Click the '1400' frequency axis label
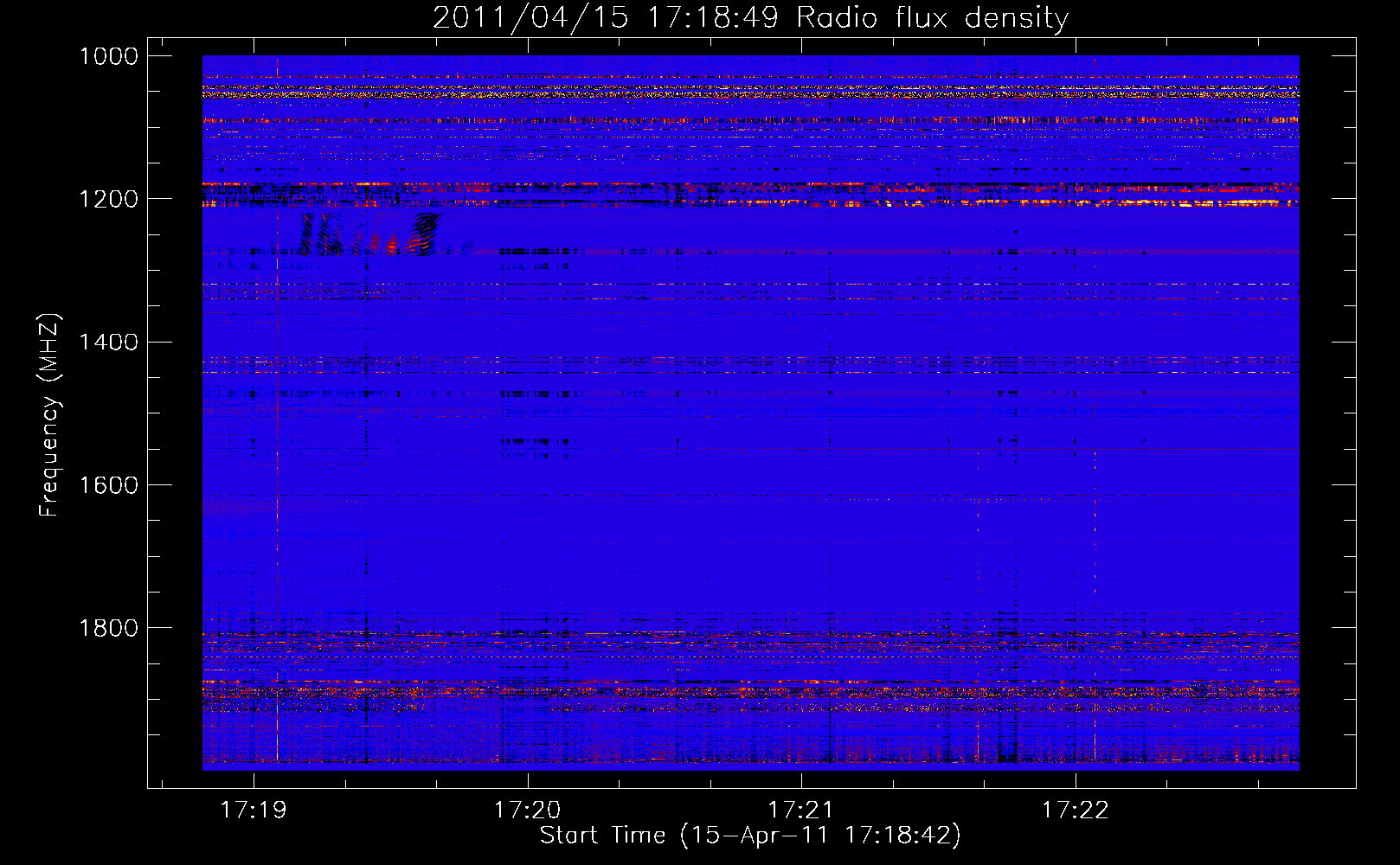This screenshot has width=1400, height=865. click(x=108, y=342)
